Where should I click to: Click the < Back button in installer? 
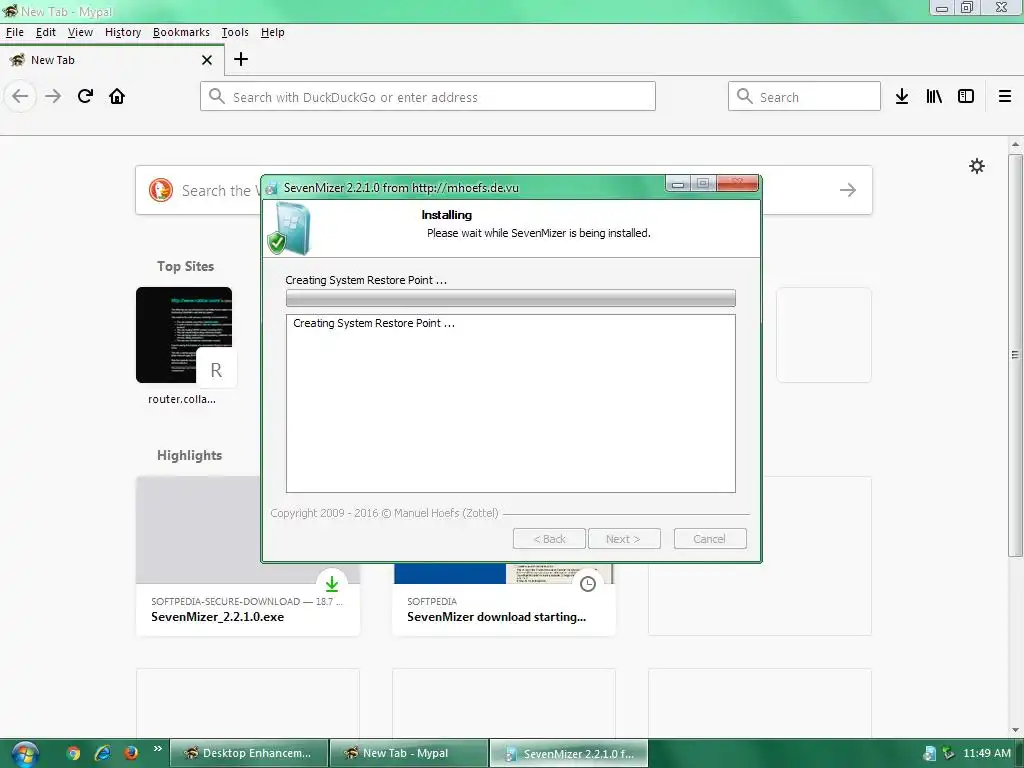click(549, 539)
